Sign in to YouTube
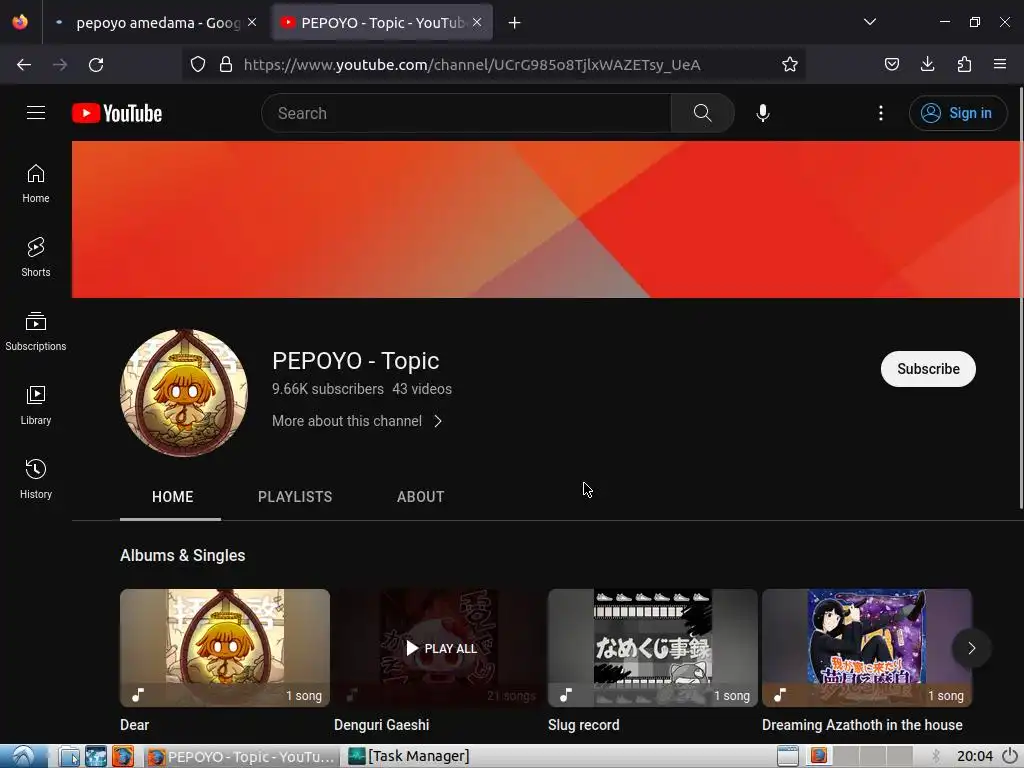 tap(958, 113)
